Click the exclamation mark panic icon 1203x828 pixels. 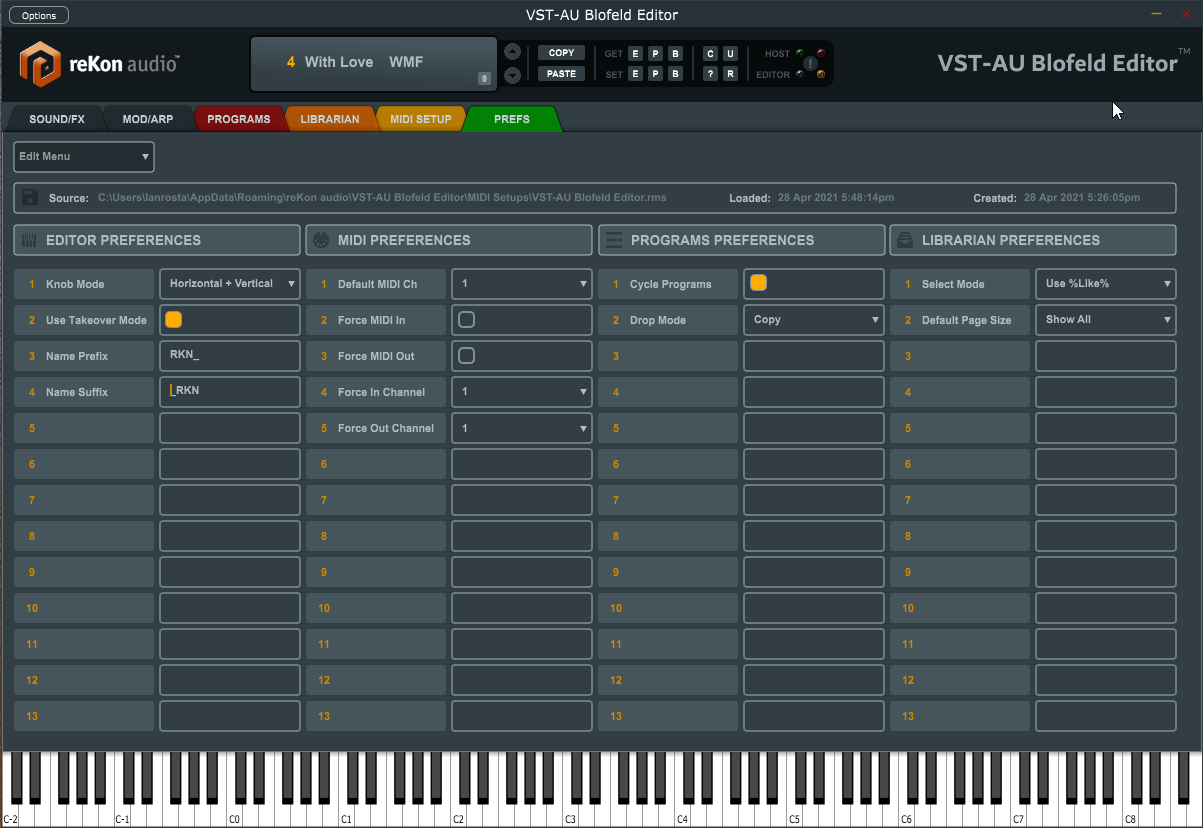(x=811, y=64)
